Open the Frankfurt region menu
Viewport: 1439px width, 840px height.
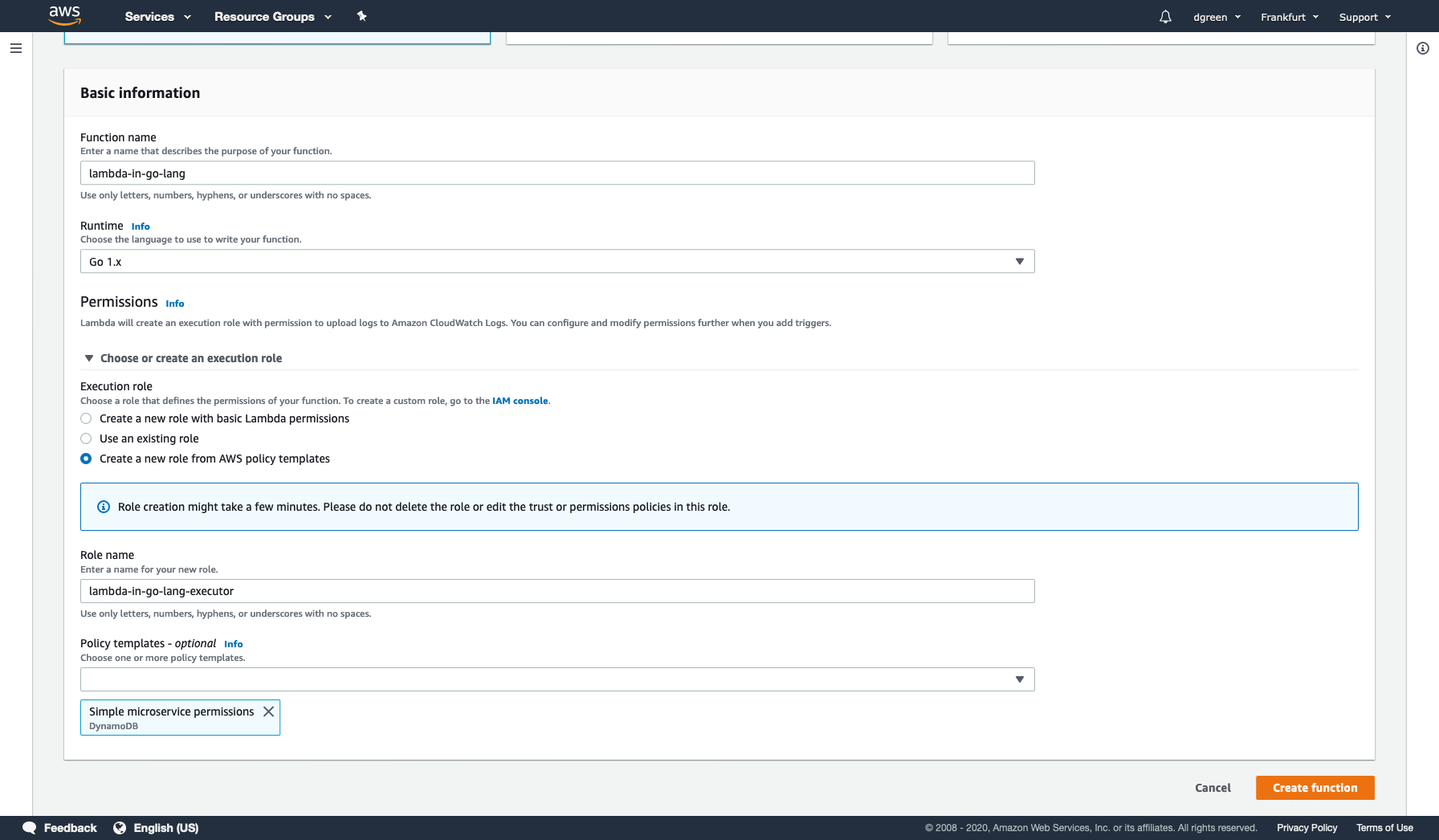1290,17
